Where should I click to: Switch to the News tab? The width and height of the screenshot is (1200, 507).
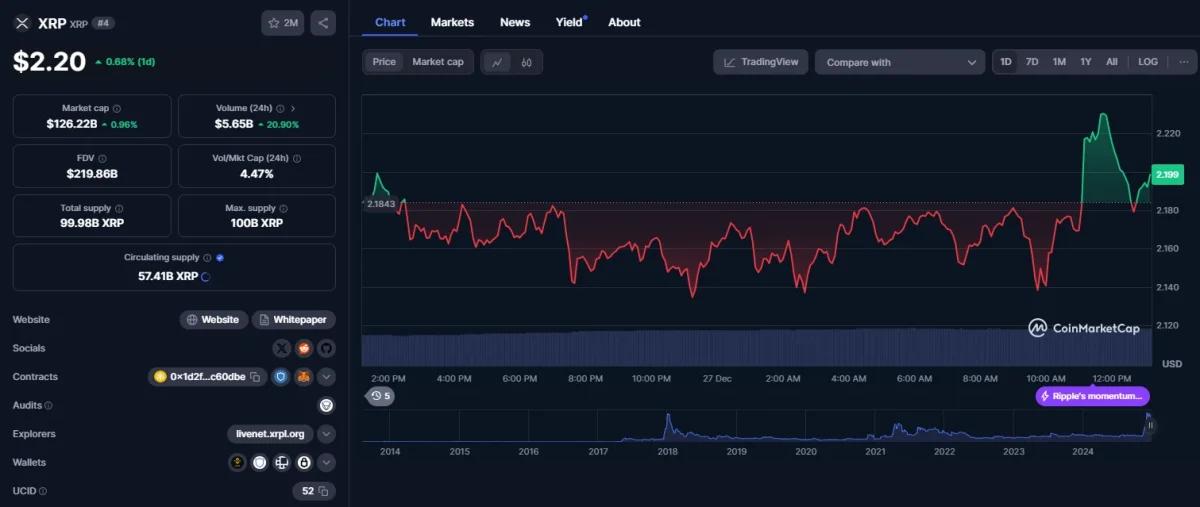coord(515,22)
